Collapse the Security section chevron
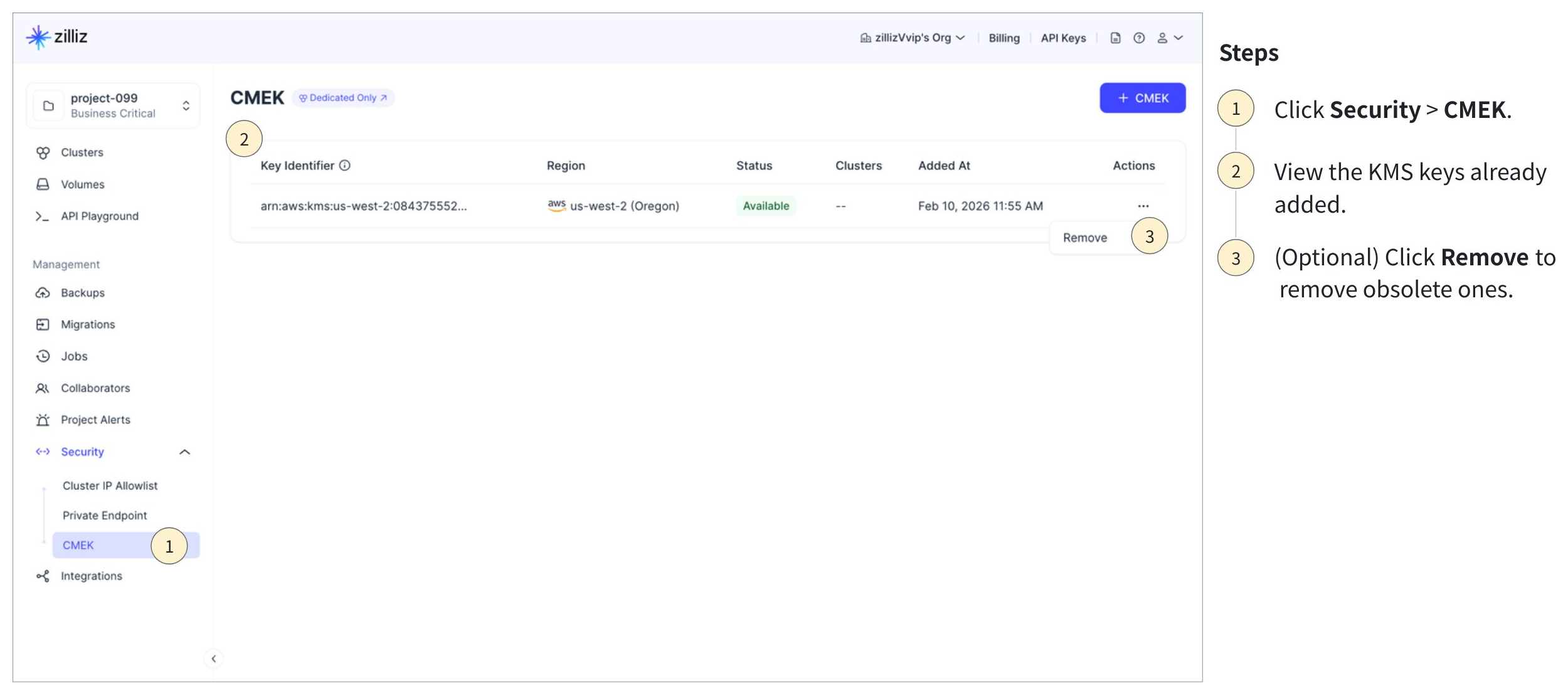The height and width of the screenshot is (695, 1568). (x=184, y=452)
